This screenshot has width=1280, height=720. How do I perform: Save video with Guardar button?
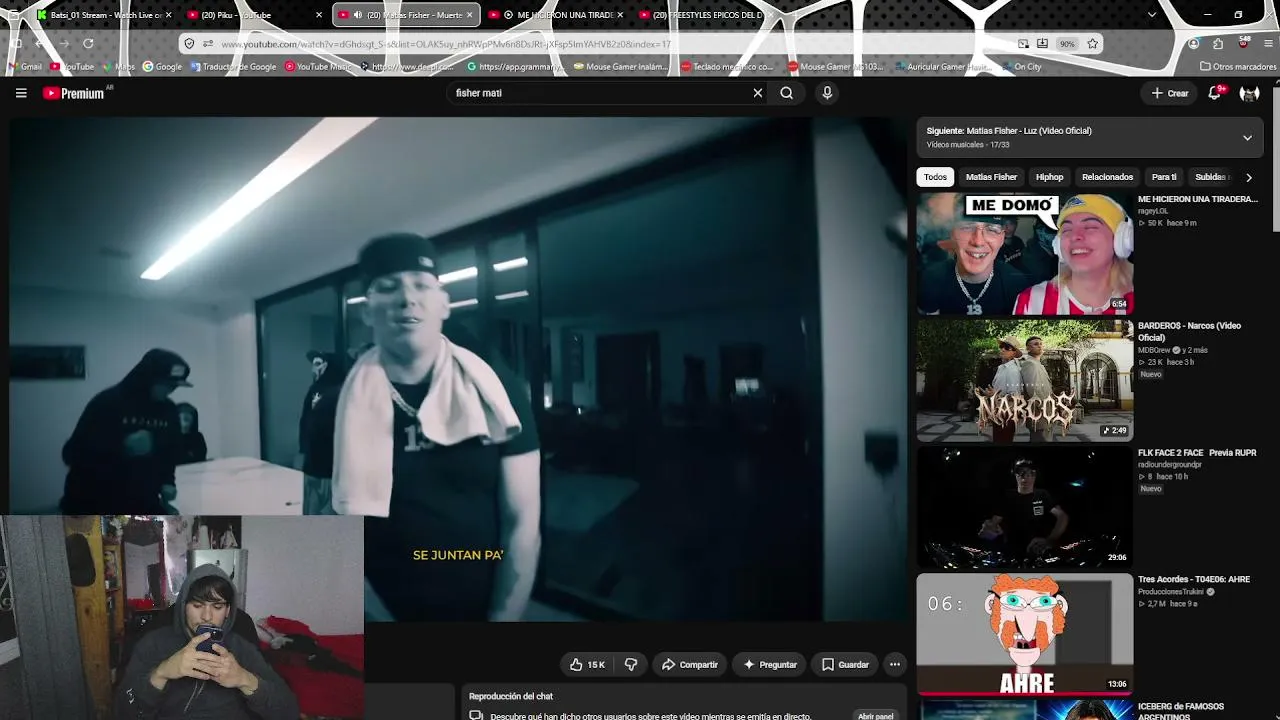pos(845,664)
